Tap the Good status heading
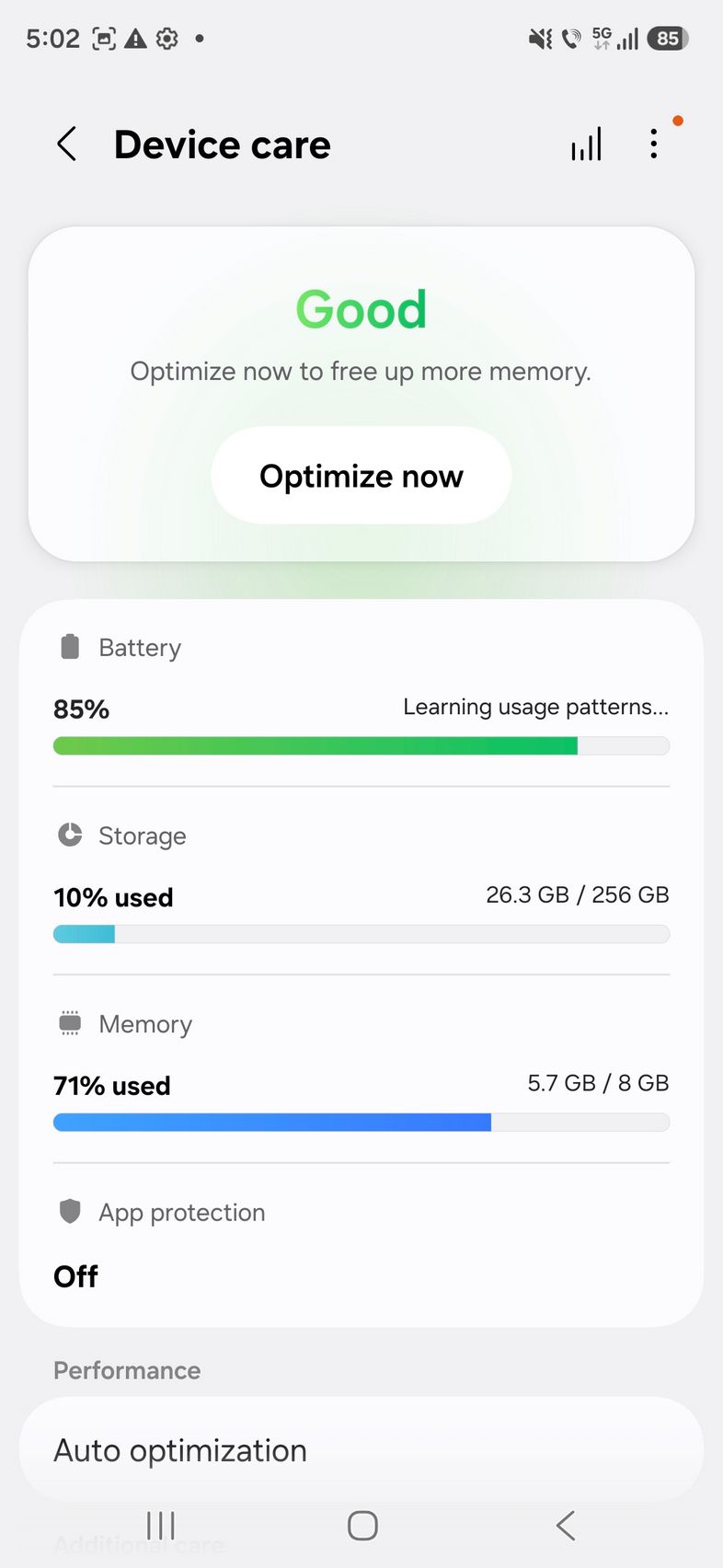 pos(361,309)
